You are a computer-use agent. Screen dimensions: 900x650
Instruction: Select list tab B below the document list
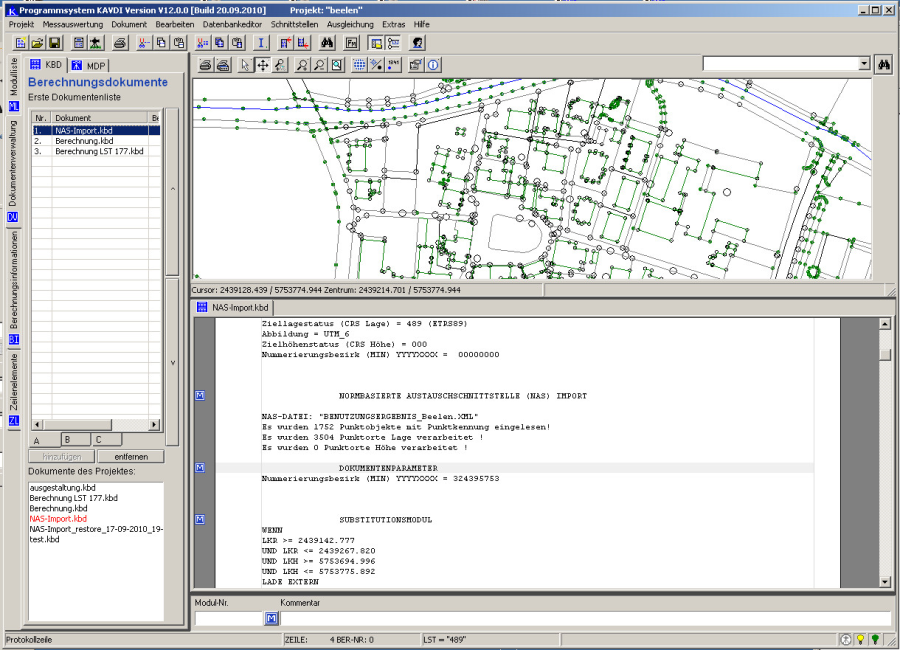click(x=77, y=439)
